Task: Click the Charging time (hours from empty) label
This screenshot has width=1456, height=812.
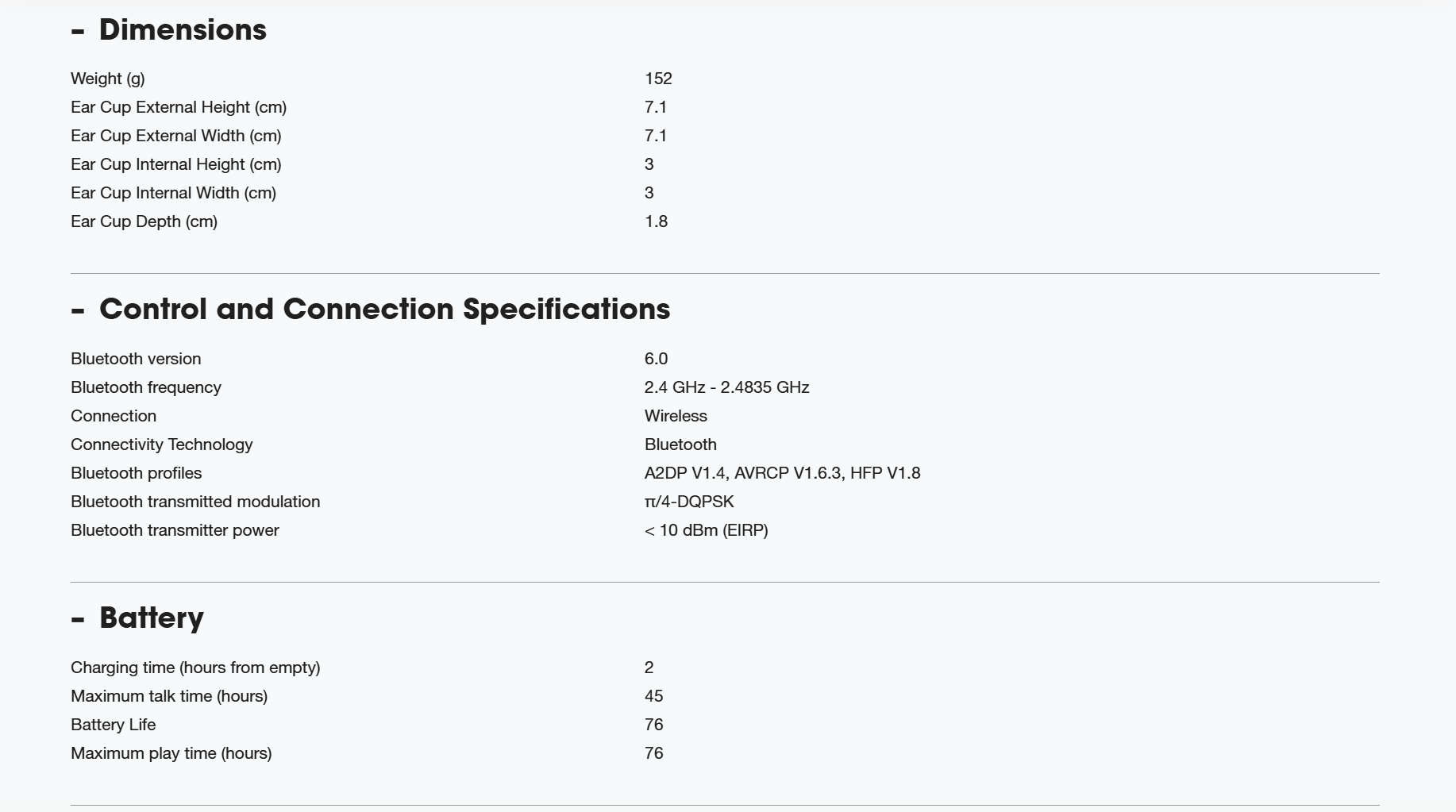Action: pyautogui.click(x=195, y=668)
